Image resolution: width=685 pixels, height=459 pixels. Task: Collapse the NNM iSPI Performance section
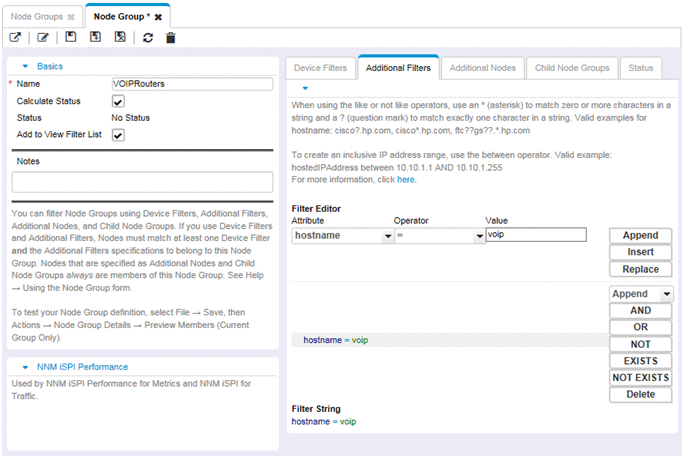click(x=26, y=367)
